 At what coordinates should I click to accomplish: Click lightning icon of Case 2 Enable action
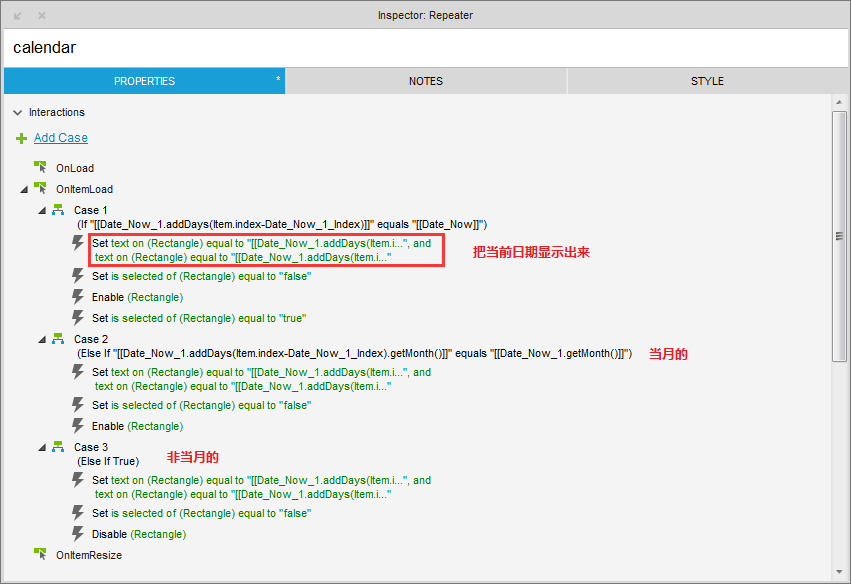(78, 426)
